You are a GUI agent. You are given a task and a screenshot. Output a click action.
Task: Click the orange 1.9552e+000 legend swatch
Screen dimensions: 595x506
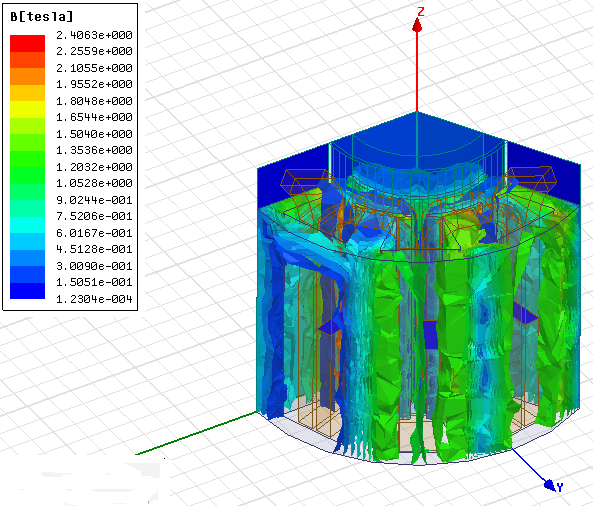(27, 76)
